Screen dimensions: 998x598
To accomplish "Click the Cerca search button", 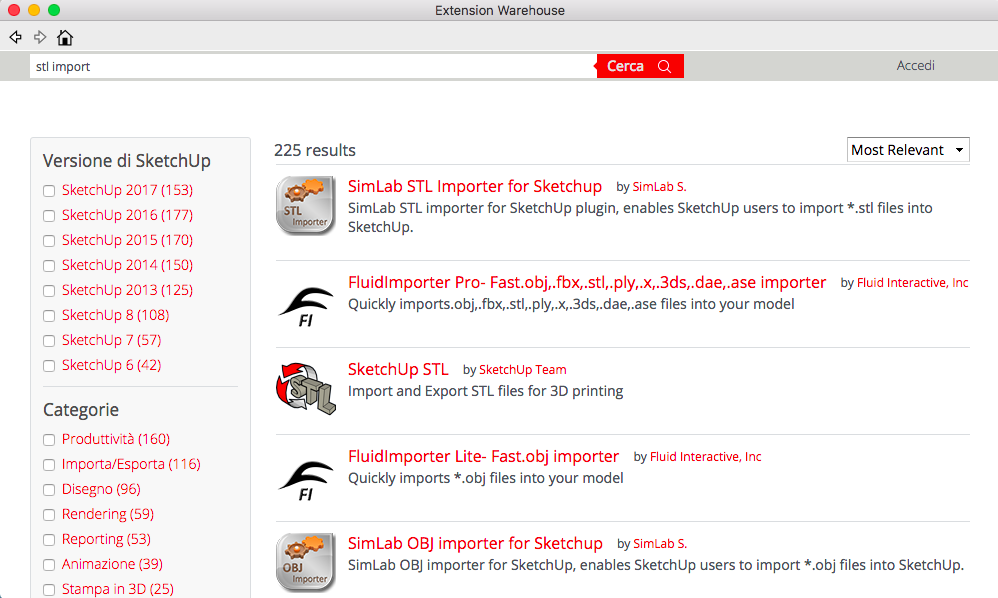I will point(640,66).
